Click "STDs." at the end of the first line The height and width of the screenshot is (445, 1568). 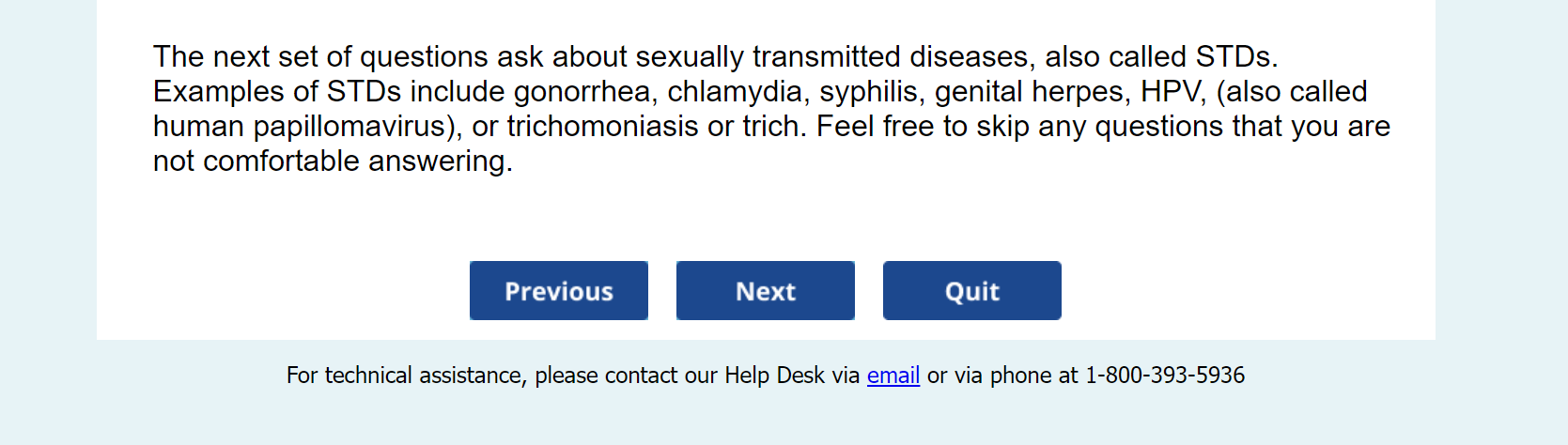tap(1236, 57)
